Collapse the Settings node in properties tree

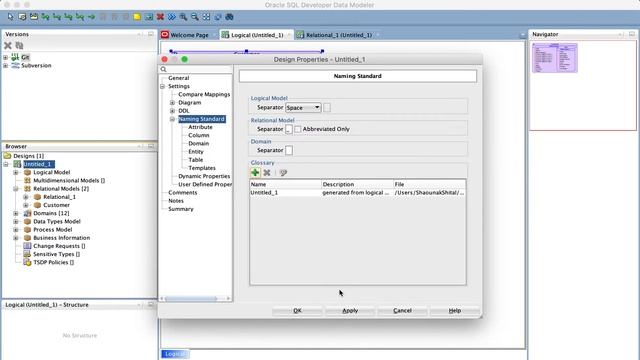click(162, 86)
